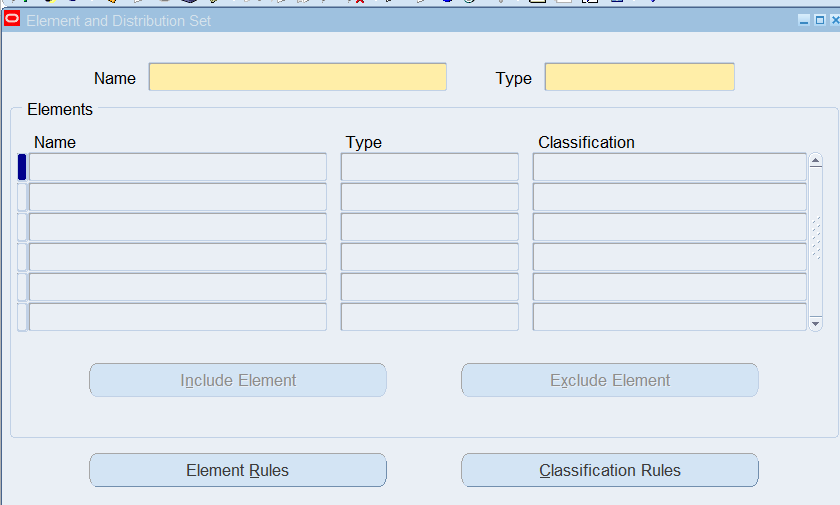Click the scroll down arrow of the Elements list
Viewport: 840px width, 505px height.
815,324
